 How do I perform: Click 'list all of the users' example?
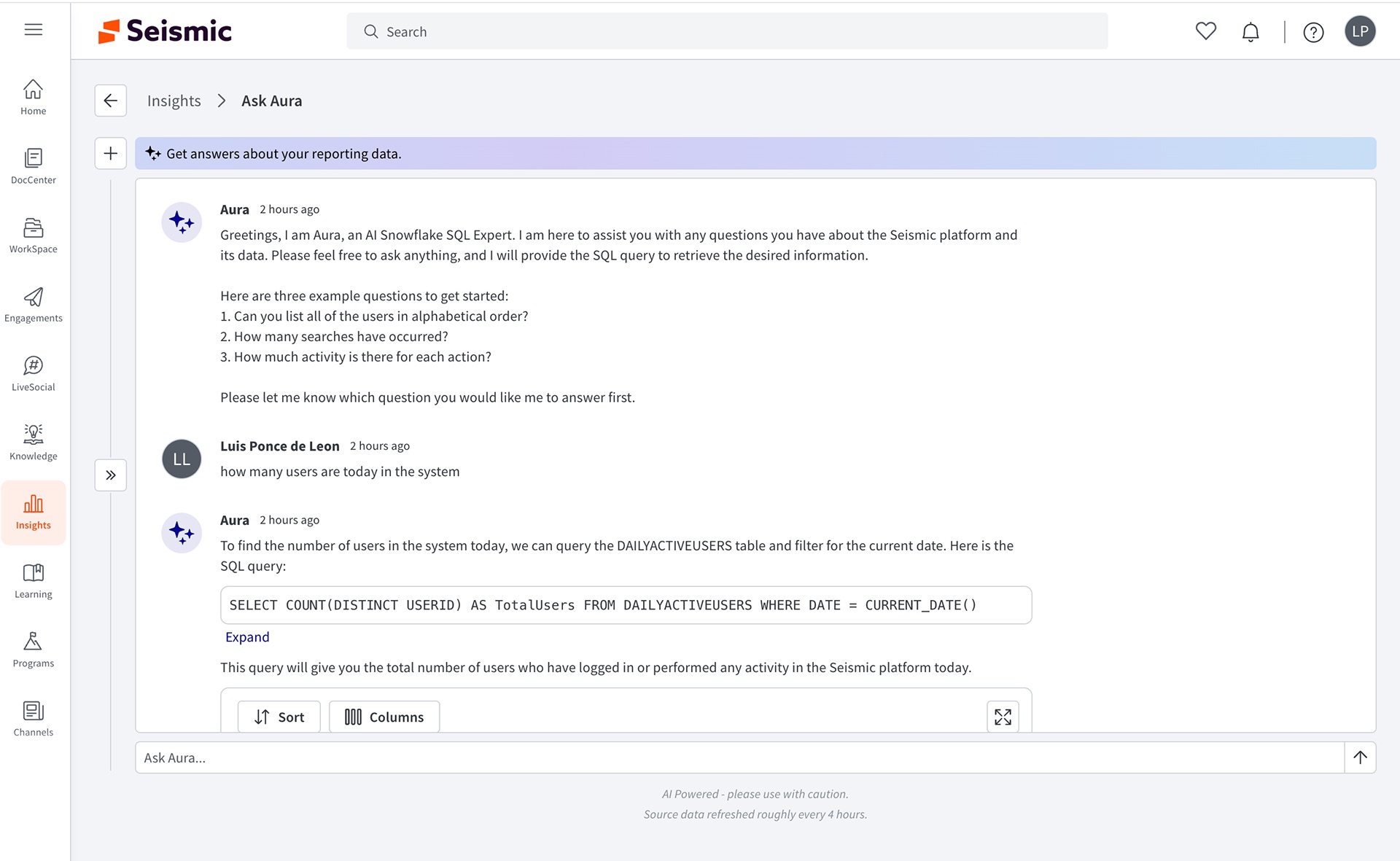click(374, 316)
